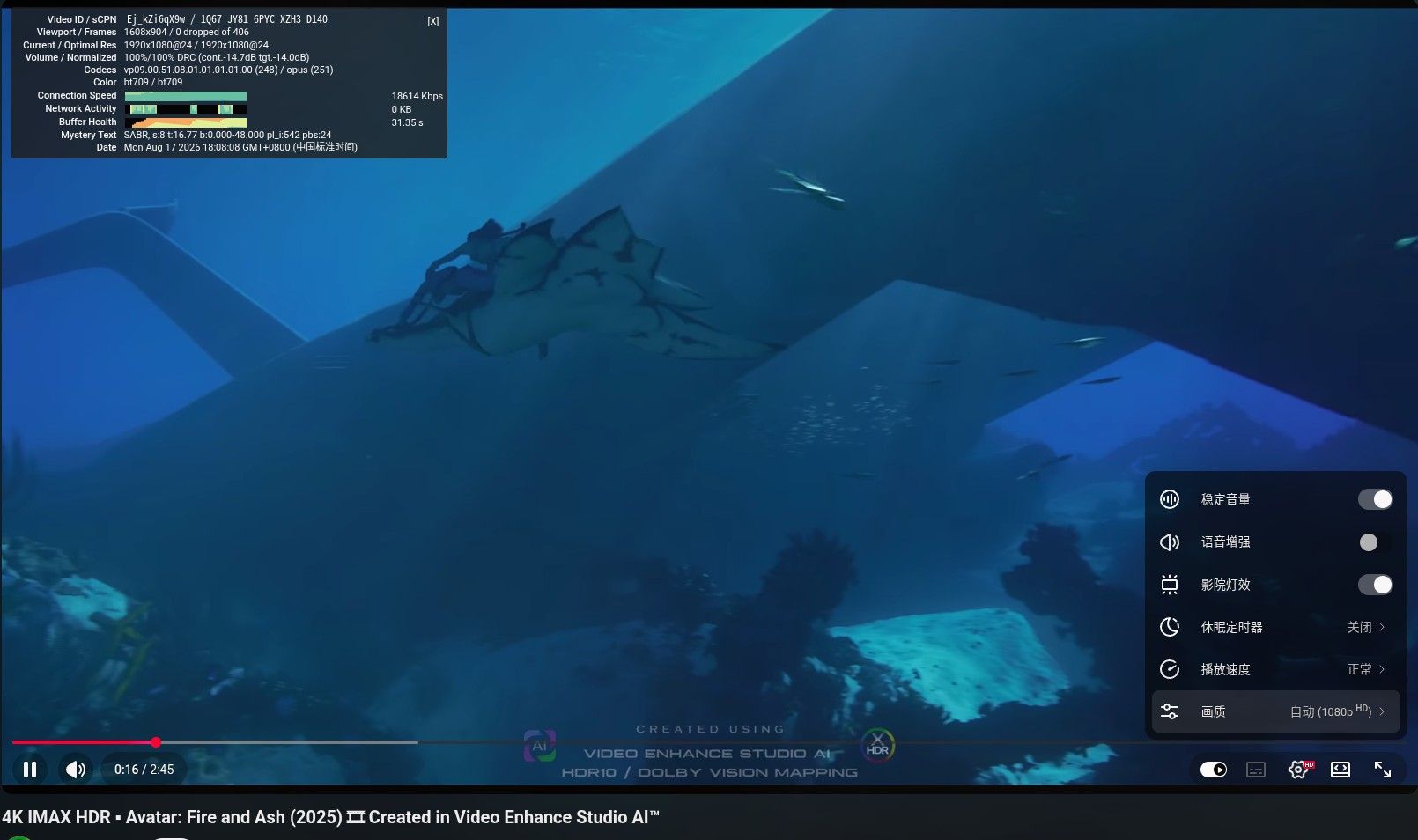Viewport: 1418px width, 840px height.
Task: Expand 播放速度 options via its chevron
Action: tap(1382, 669)
